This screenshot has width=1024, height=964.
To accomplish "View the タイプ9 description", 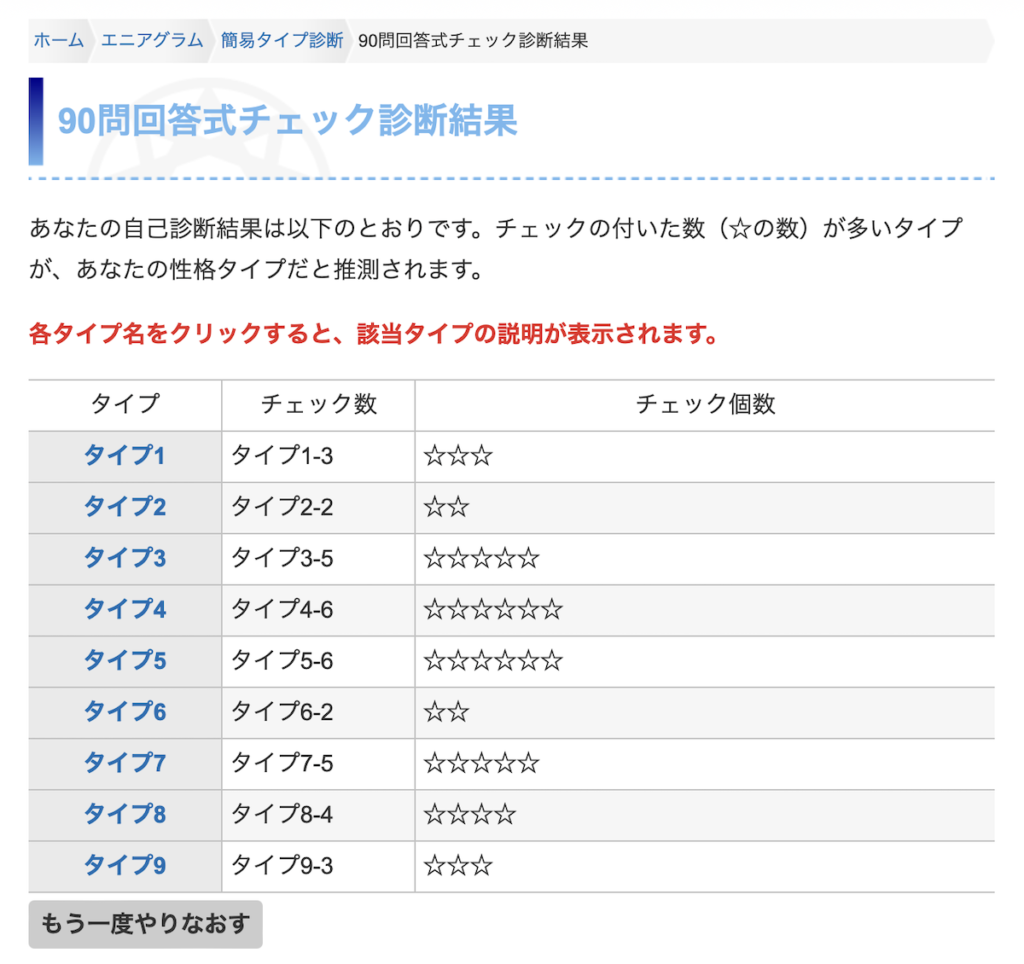I will [124, 865].
